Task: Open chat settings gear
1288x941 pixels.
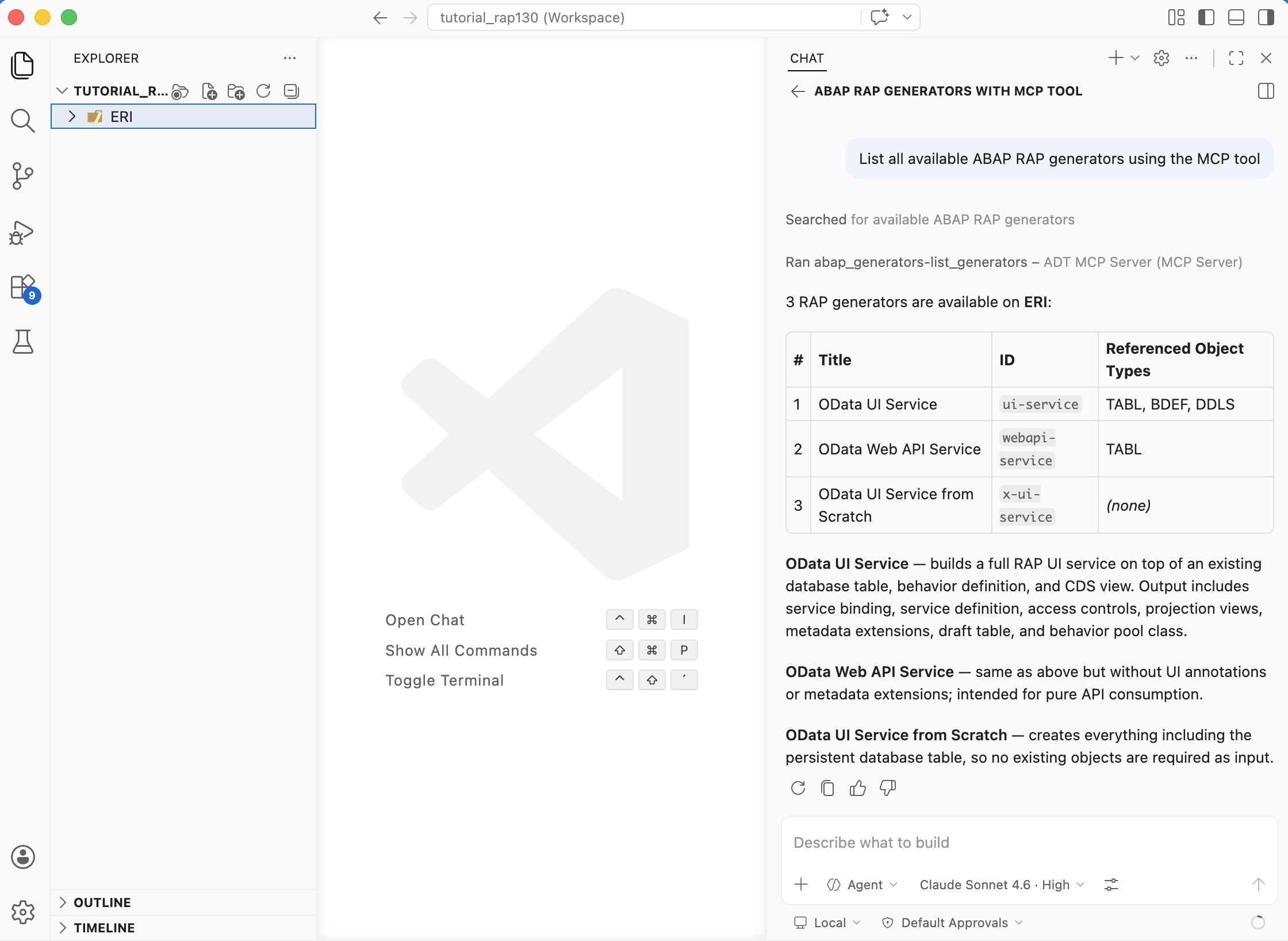Action: [1161, 58]
